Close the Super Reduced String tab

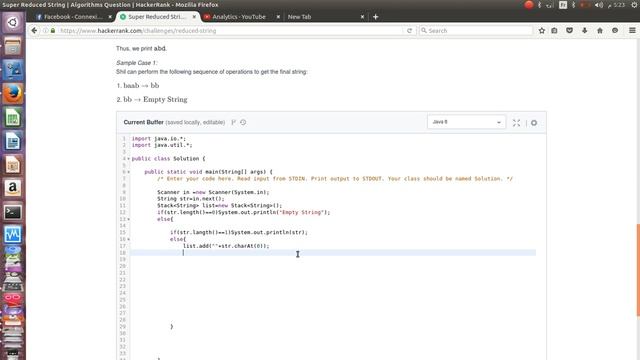(x=194, y=17)
